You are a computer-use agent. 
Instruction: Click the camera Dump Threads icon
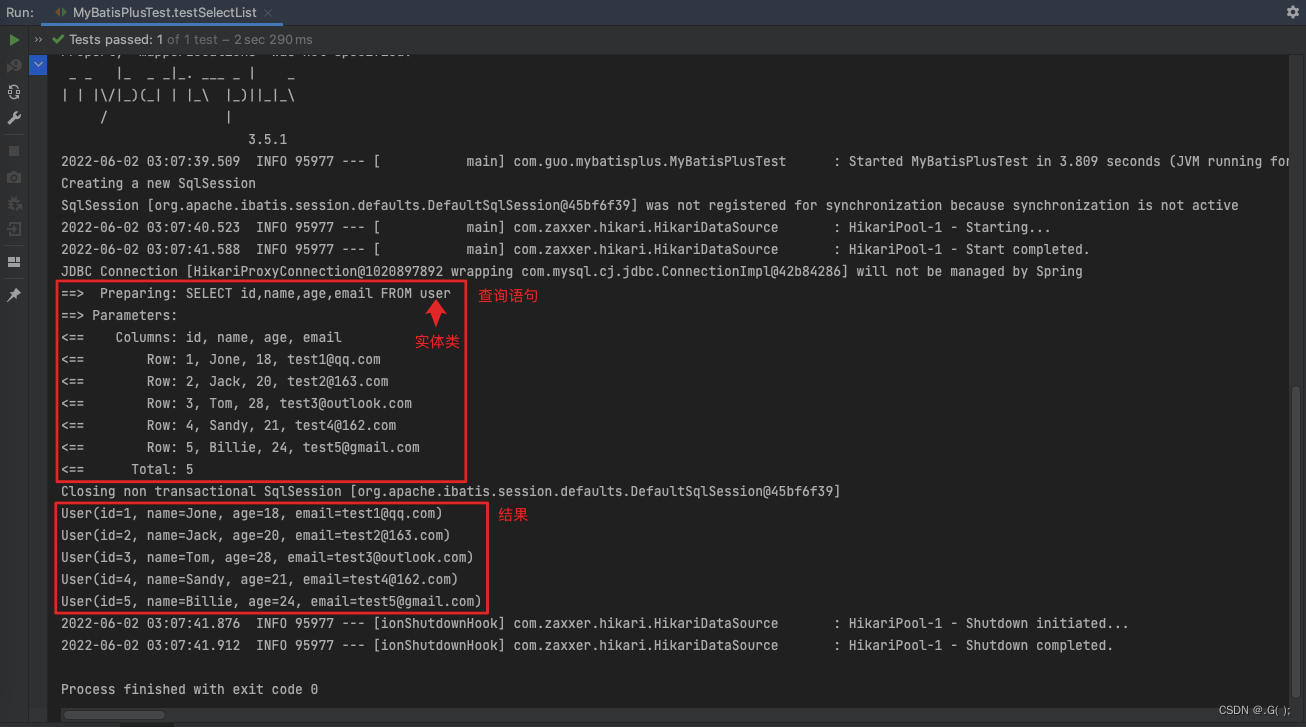coord(14,177)
